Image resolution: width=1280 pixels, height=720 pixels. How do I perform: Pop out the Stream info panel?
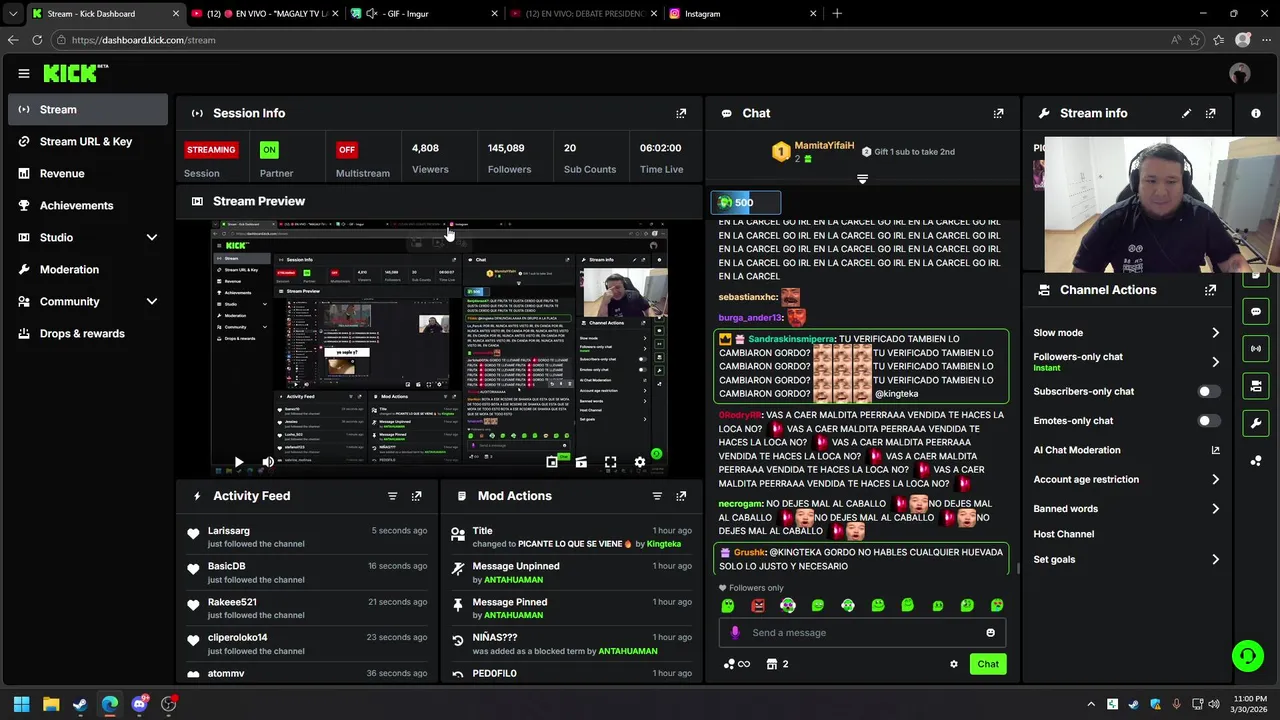(1211, 113)
